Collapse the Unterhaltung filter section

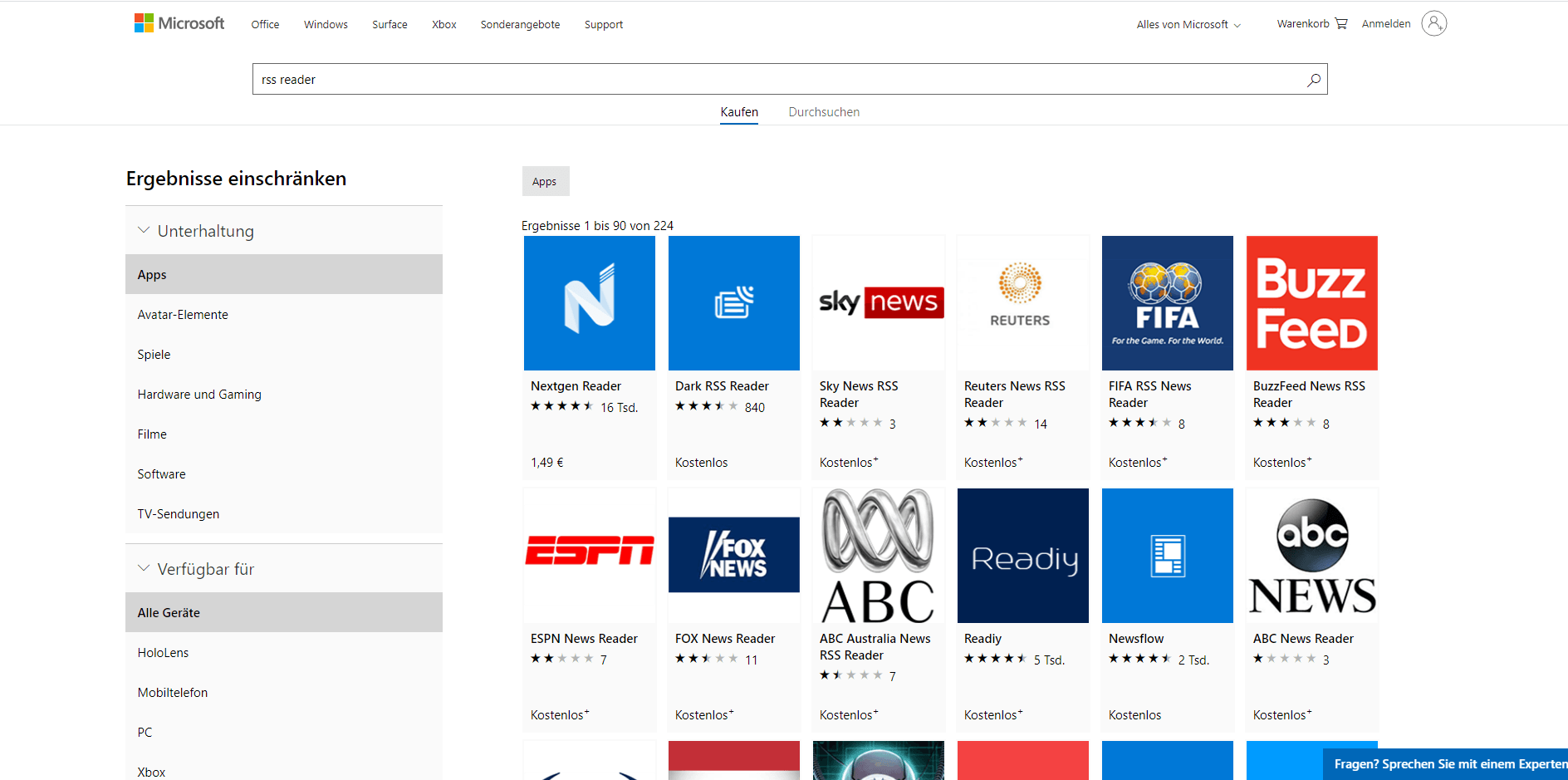(x=144, y=231)
